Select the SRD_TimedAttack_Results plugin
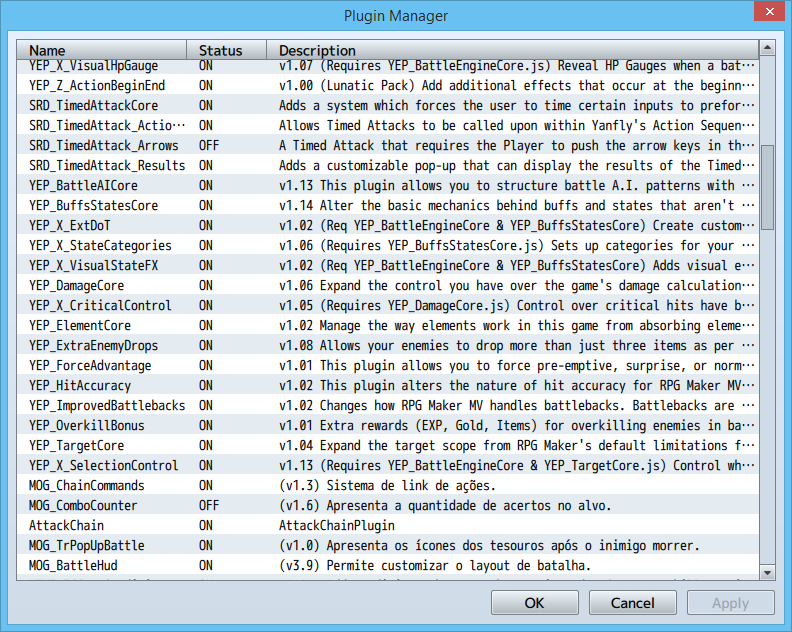This screenshot has height=632, width=792. [x=387, y=166]
